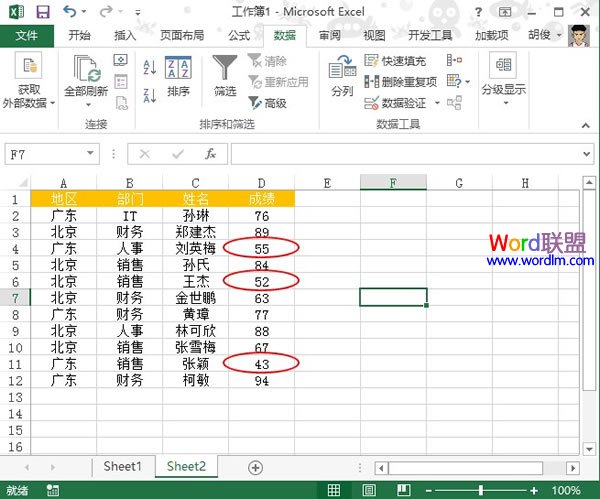Viewport: 600px width, 499px height.
Task: Open Outline grouping button
Action: (x=503, y=80)
